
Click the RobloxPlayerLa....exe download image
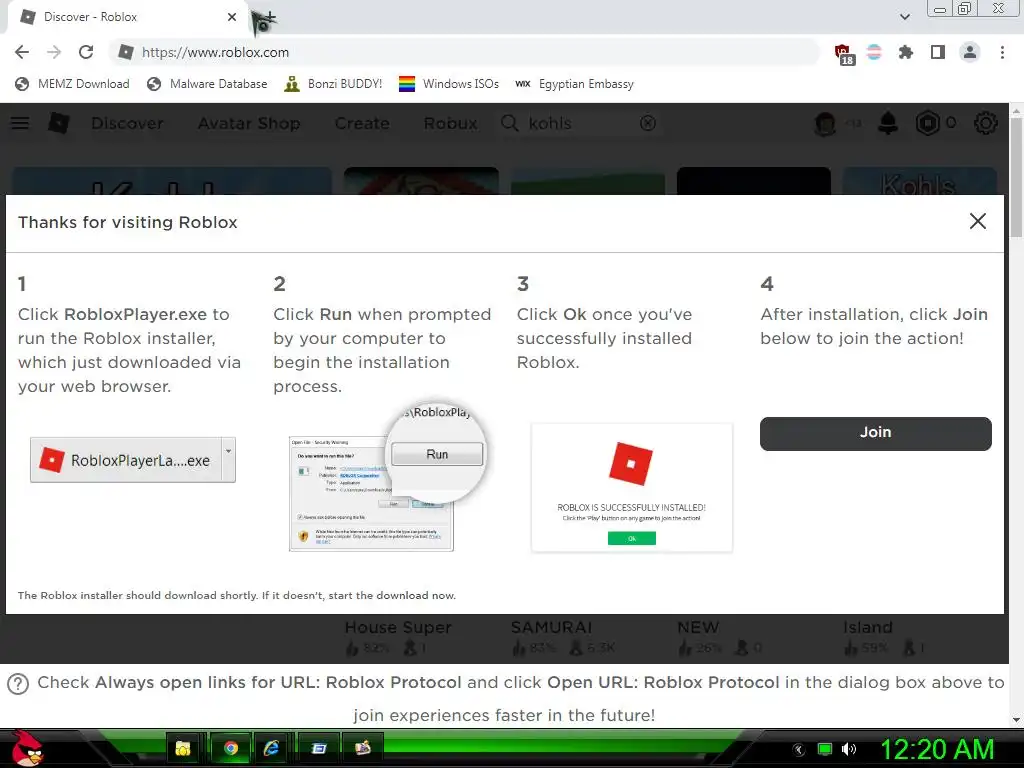click(133, 460)
